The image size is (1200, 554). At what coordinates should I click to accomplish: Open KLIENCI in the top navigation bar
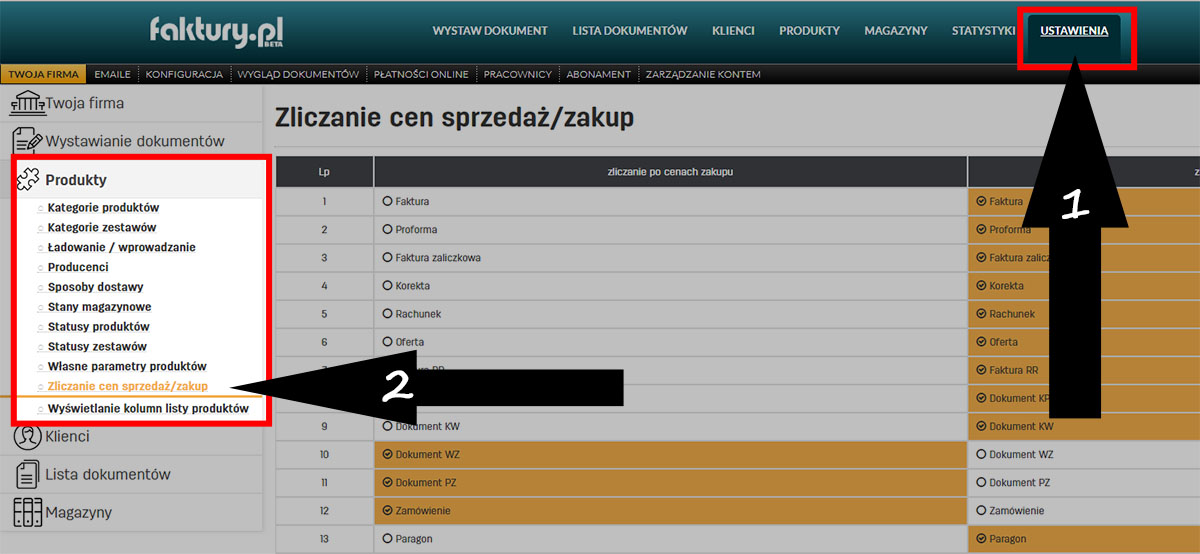(733, 31)
